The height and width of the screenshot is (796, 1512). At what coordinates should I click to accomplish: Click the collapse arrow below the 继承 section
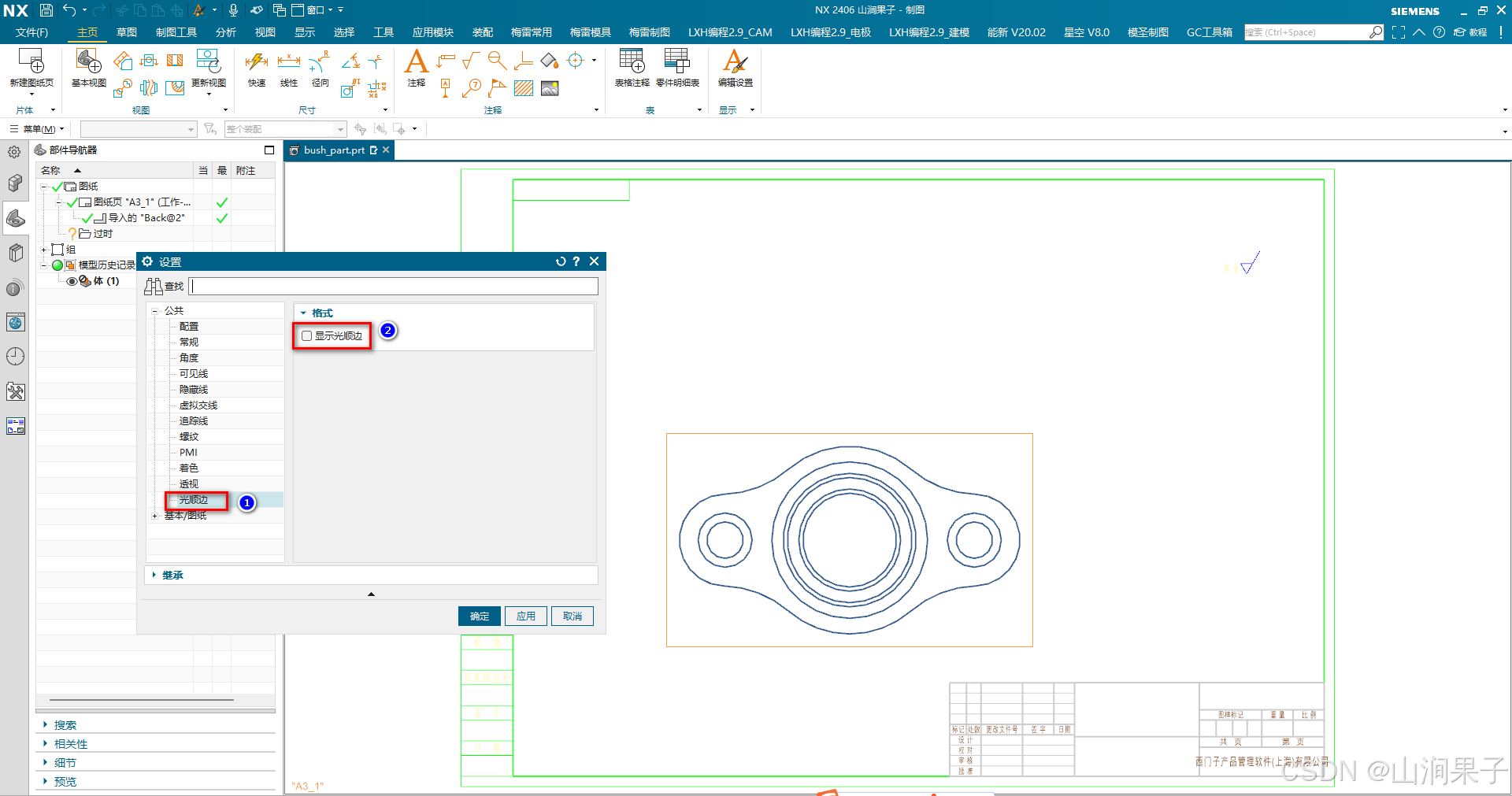[x=371, y=594]
